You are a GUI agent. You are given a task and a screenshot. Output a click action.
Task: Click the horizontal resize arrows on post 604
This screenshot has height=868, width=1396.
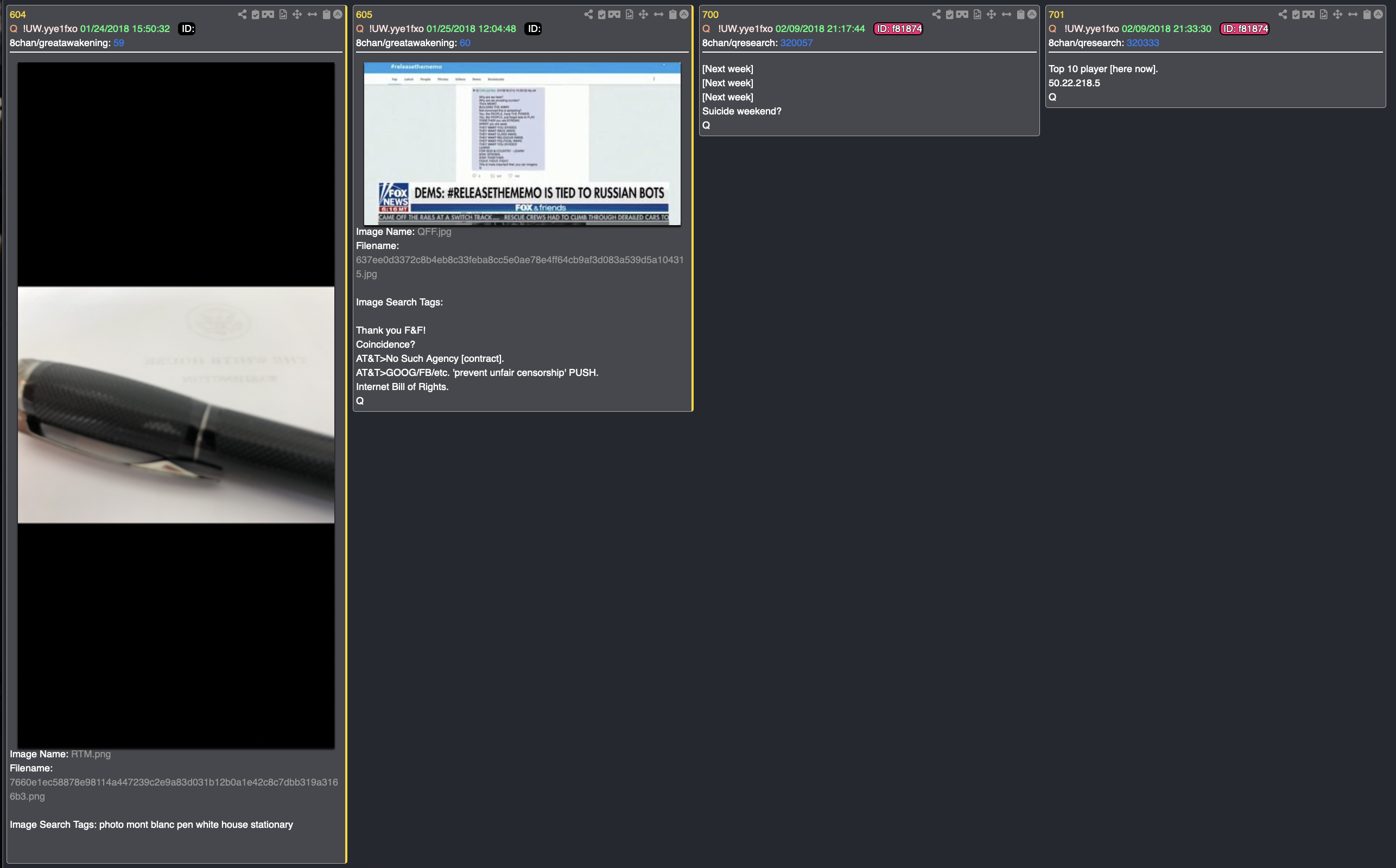point(313,14)
